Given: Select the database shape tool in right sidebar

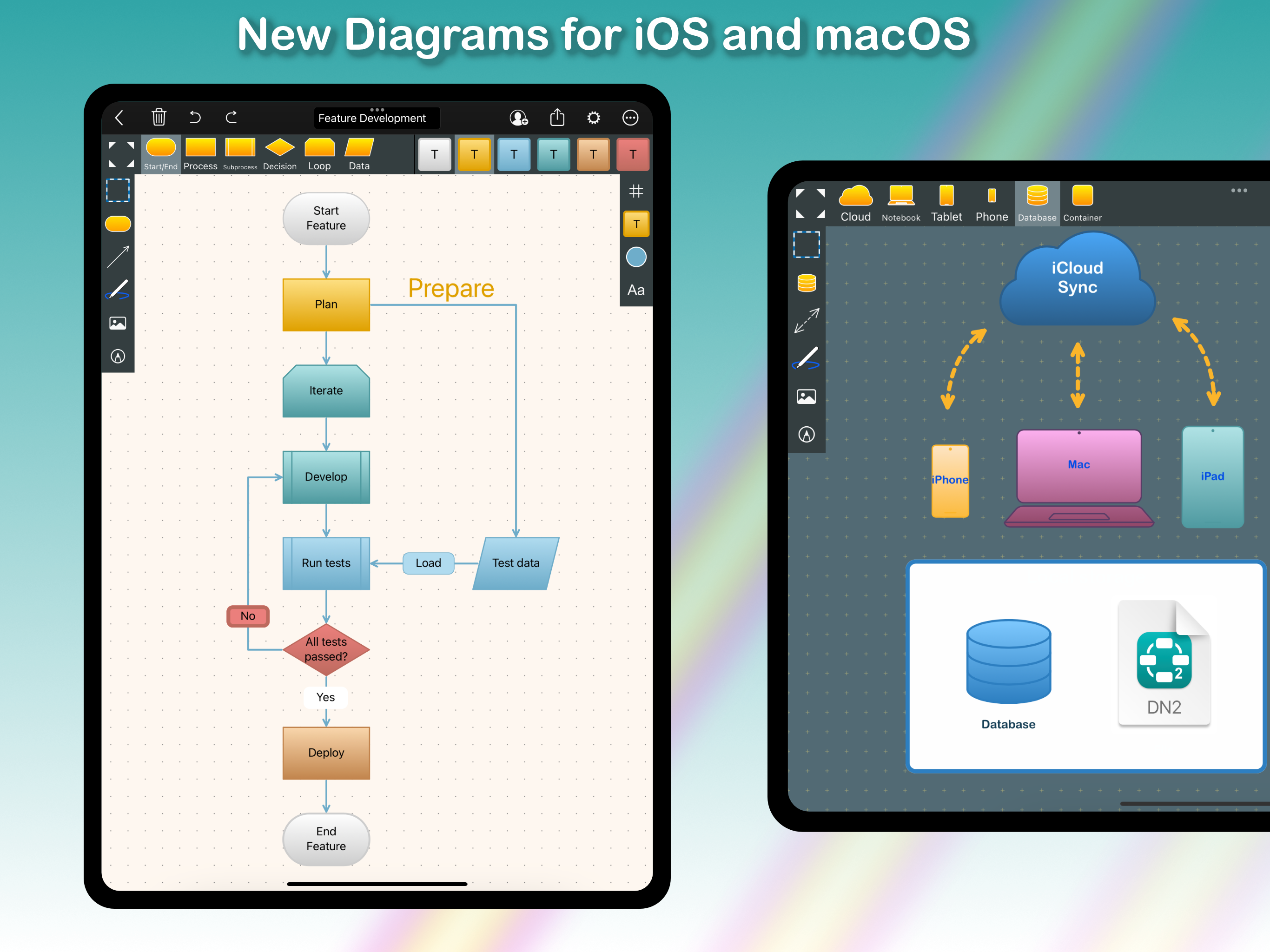Looking at the screenshot, I should coord(806,283).
